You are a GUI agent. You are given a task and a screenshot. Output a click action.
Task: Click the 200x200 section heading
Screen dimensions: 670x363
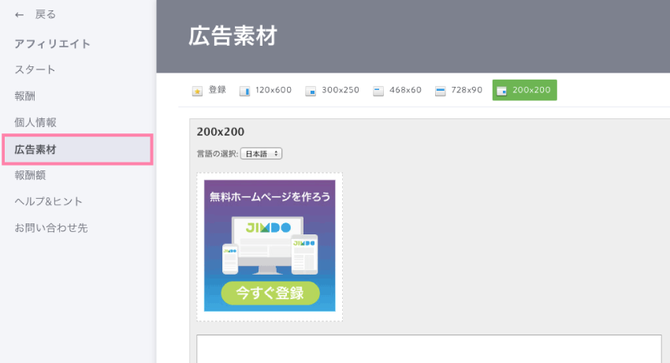click(220, 132)
